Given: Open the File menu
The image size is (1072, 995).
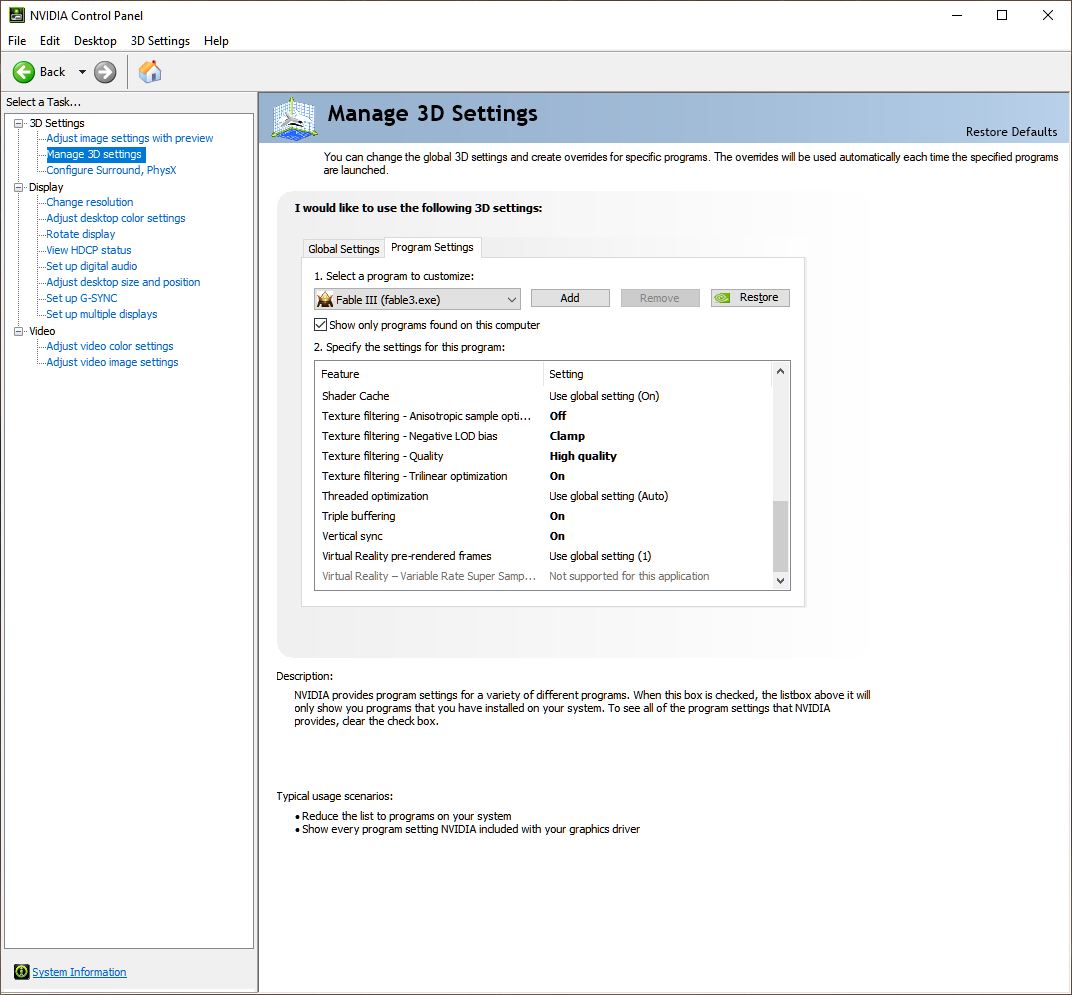Looking at the screenshot, I should point(17,41).
